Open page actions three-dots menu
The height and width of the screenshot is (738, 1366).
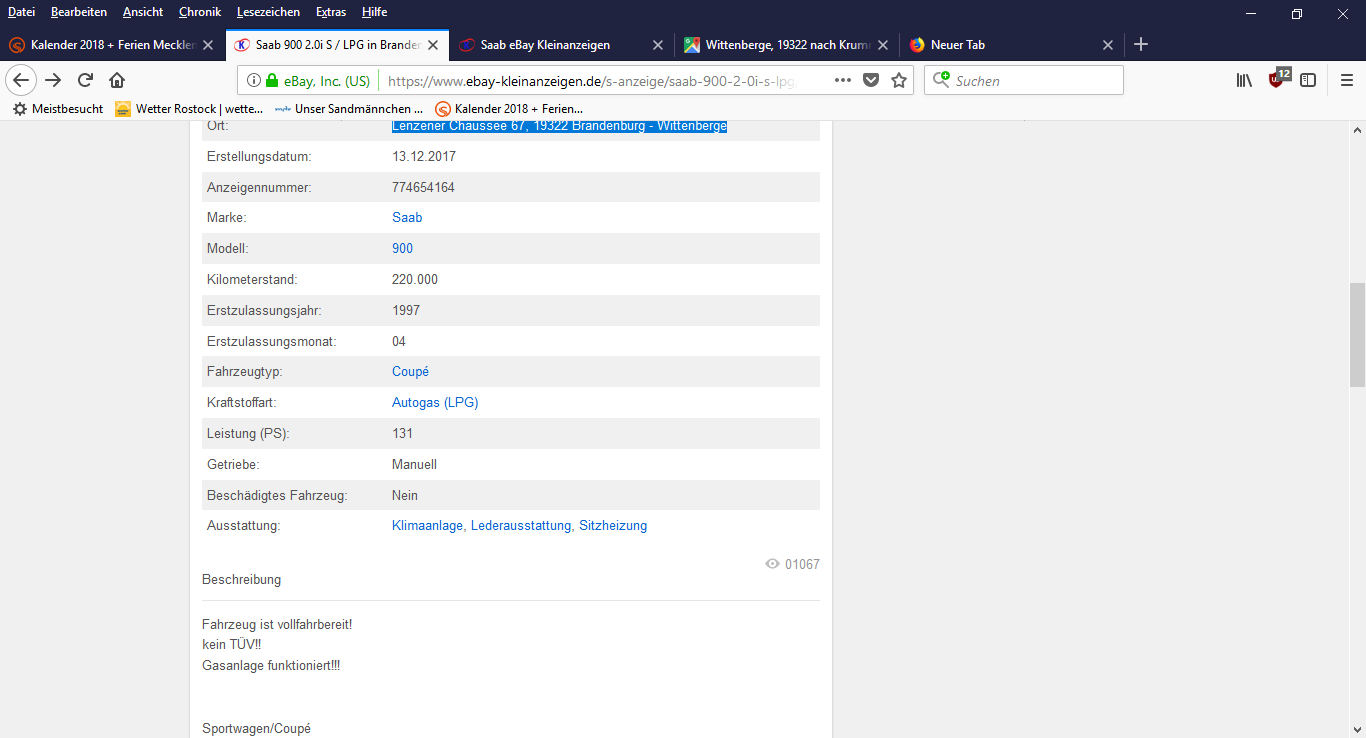coord(843,80)
